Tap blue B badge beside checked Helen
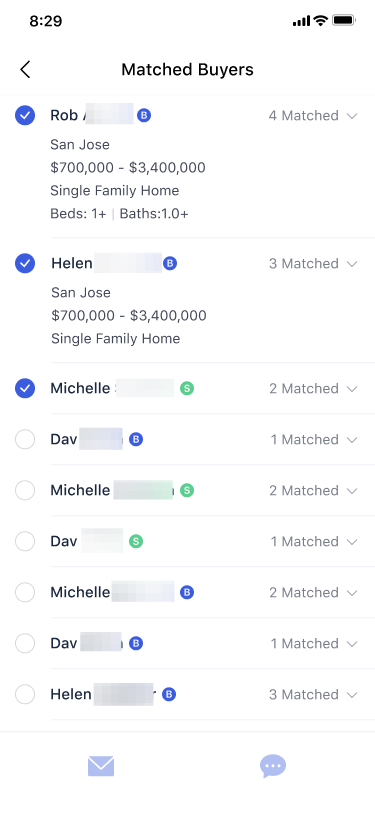375x813 pixels. coord(170,263)
